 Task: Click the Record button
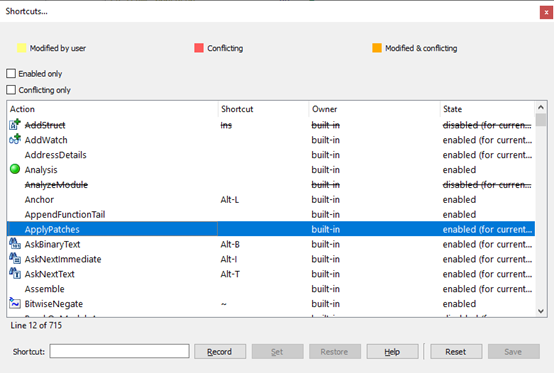pyautogui.click(x=220, y=352)
